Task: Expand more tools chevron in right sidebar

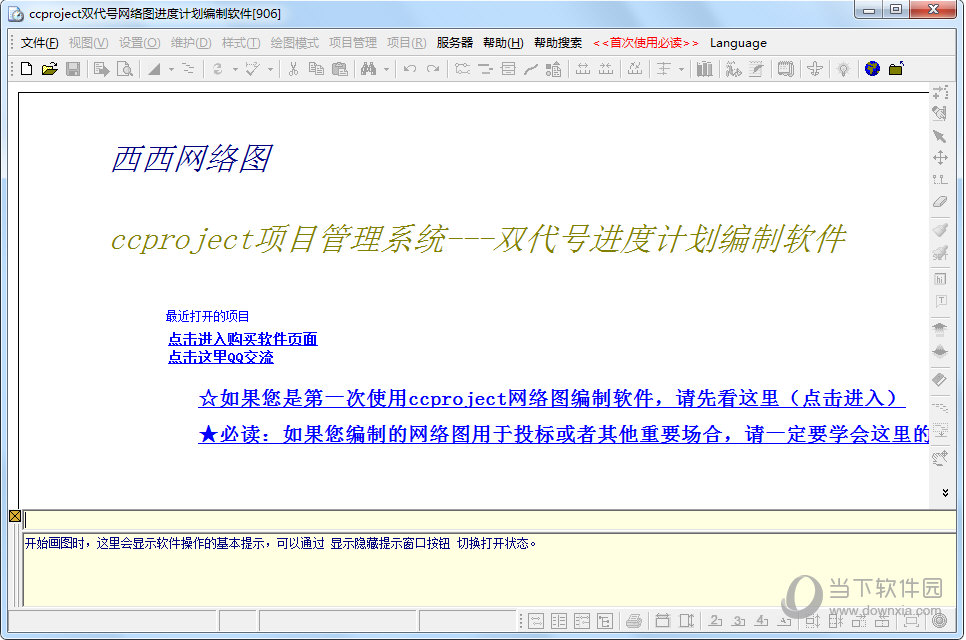Action: (945, 493)
